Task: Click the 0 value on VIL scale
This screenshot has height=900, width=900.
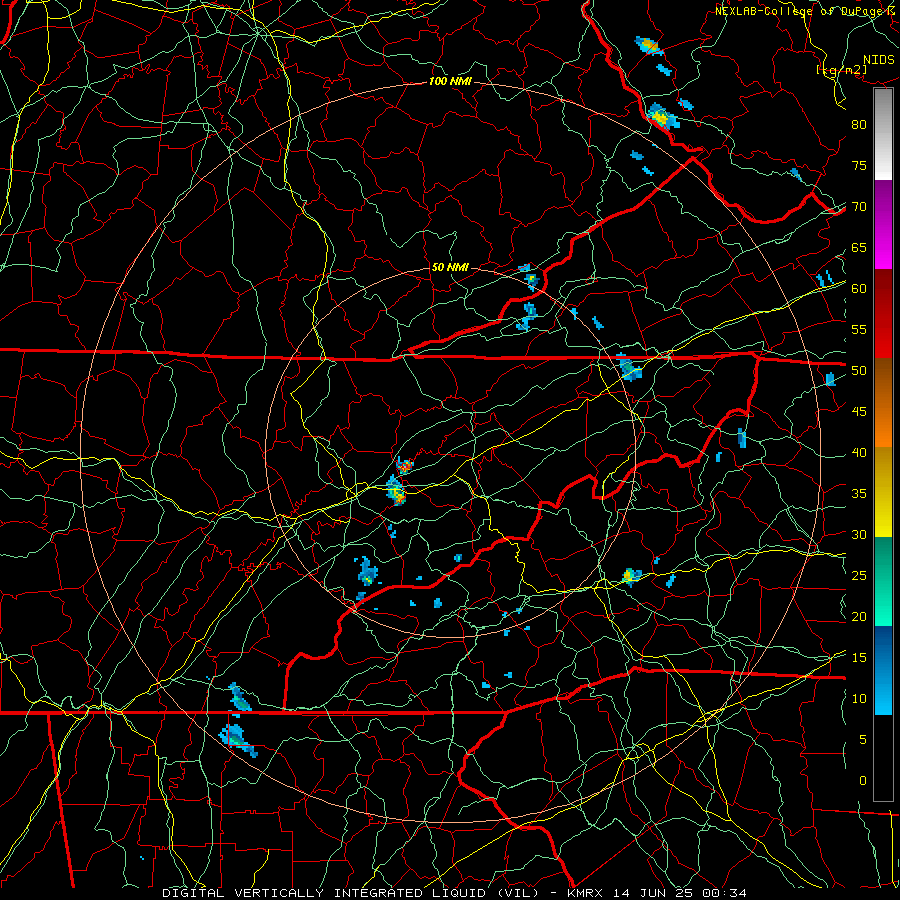Action: point(863,781)
